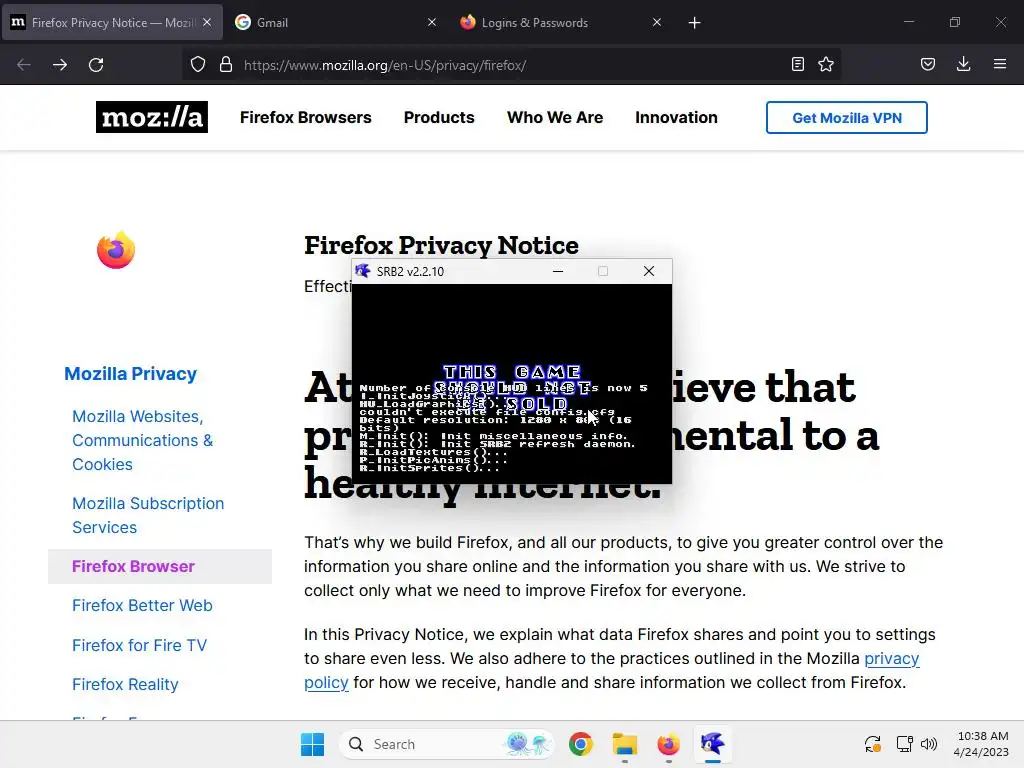Open the Products menu
Screen dimensions: 1024x768
tap(439, 118)
